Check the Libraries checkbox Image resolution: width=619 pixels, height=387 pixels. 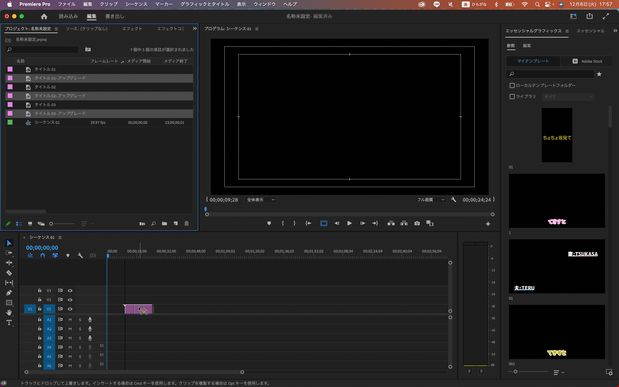[512, 96]
